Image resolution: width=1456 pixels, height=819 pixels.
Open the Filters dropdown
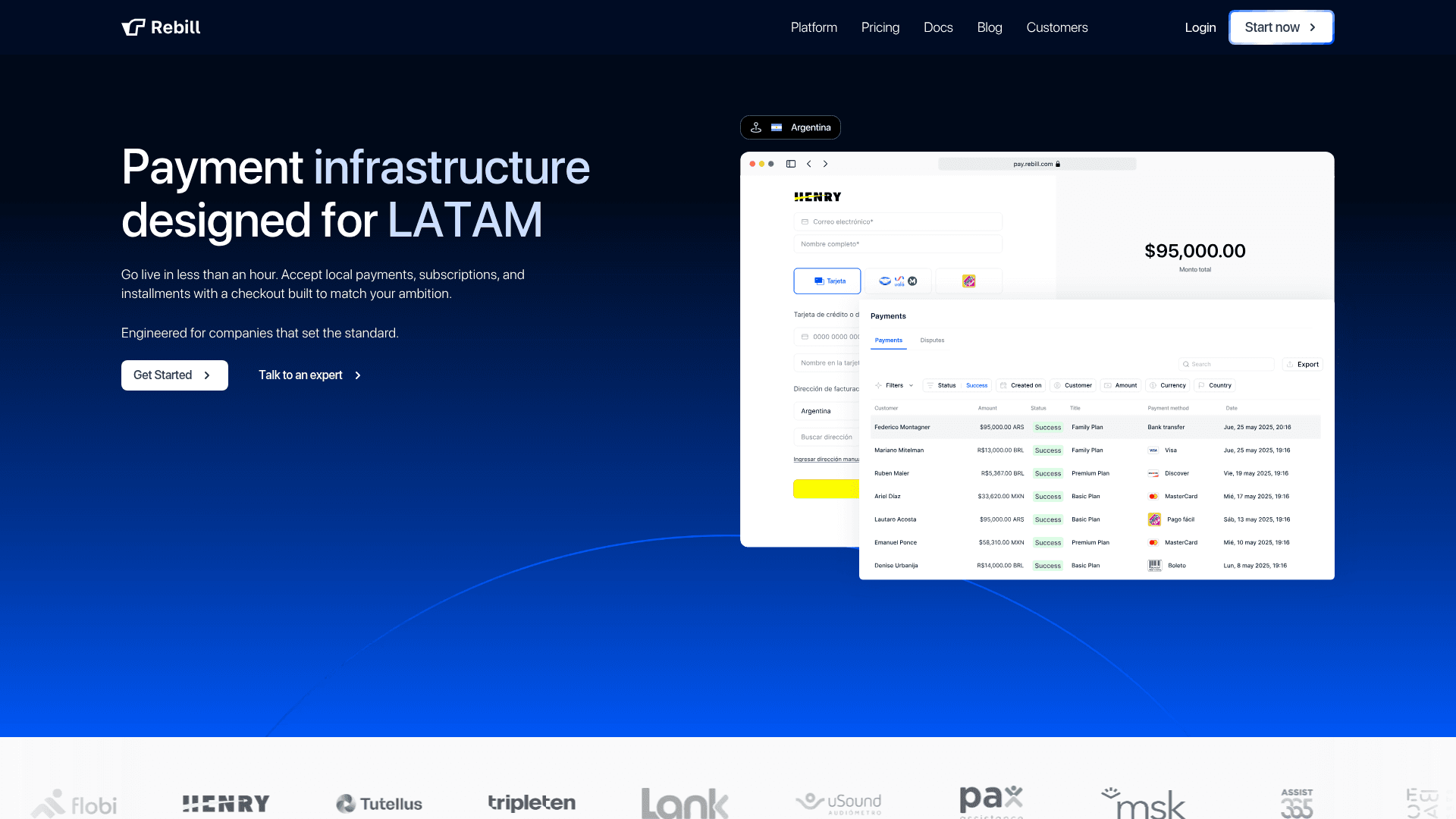[x=894, y=385]
